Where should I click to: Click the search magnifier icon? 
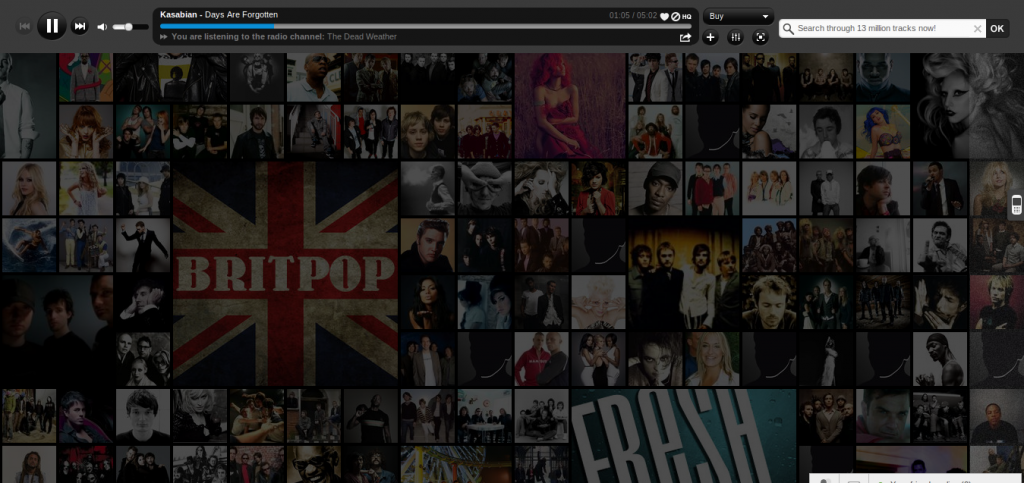pos(788,29)
